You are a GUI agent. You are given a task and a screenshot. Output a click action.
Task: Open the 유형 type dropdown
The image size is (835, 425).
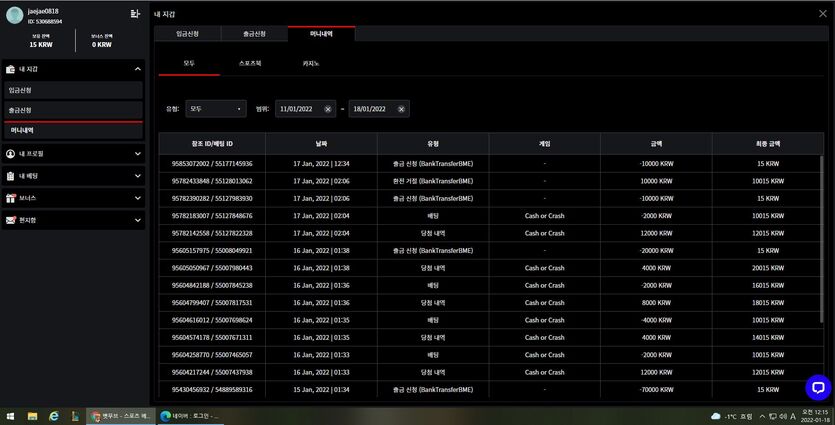(216, 109)
